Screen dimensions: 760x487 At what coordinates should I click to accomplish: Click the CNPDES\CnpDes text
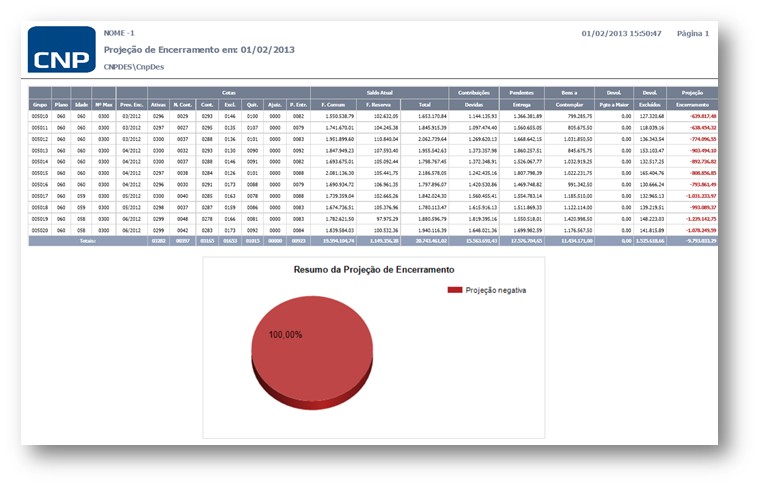pyautogui.click(x=134, y=67)
